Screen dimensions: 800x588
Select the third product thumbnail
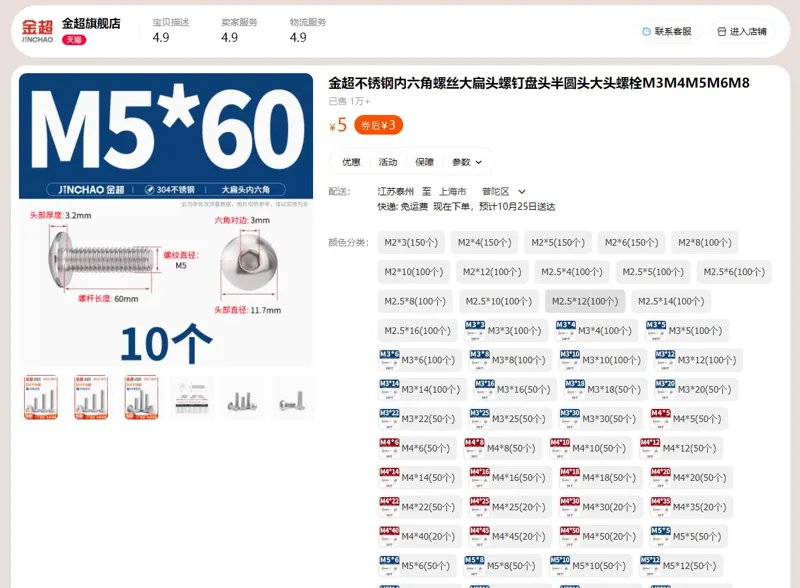click(x=141, y=398)
